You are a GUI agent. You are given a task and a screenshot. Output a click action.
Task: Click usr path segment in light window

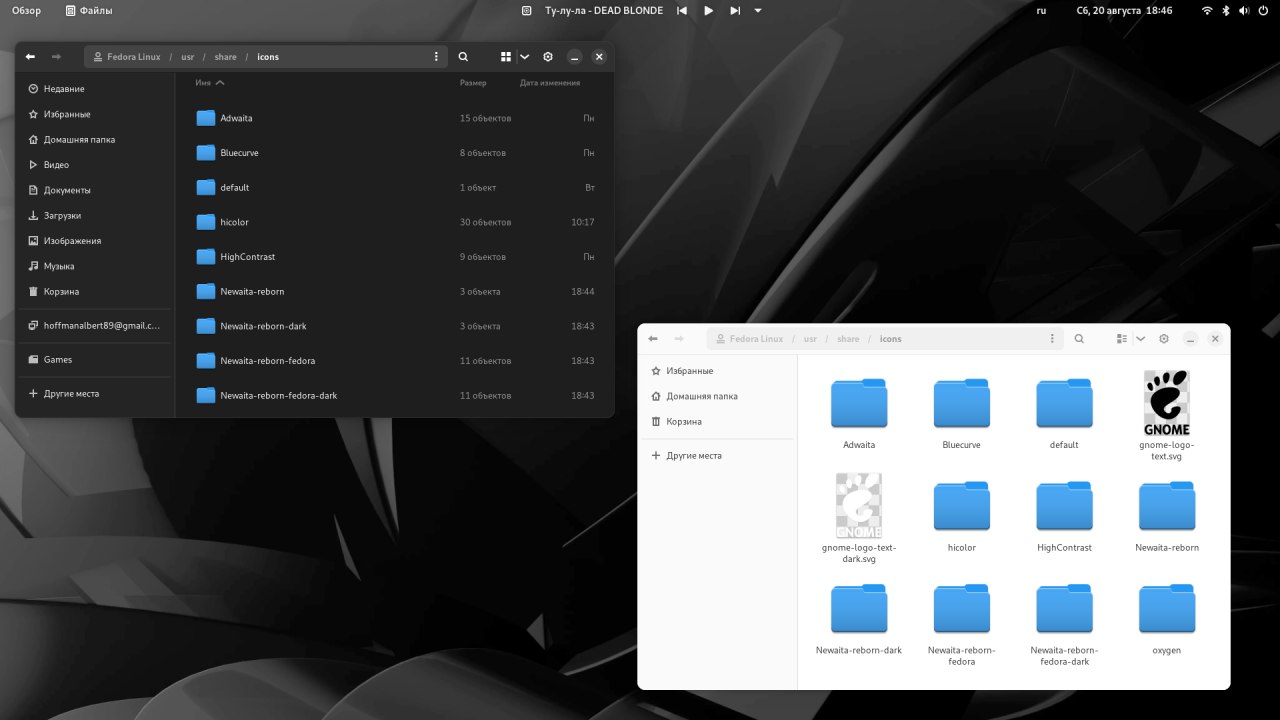[x=810, y=339]
